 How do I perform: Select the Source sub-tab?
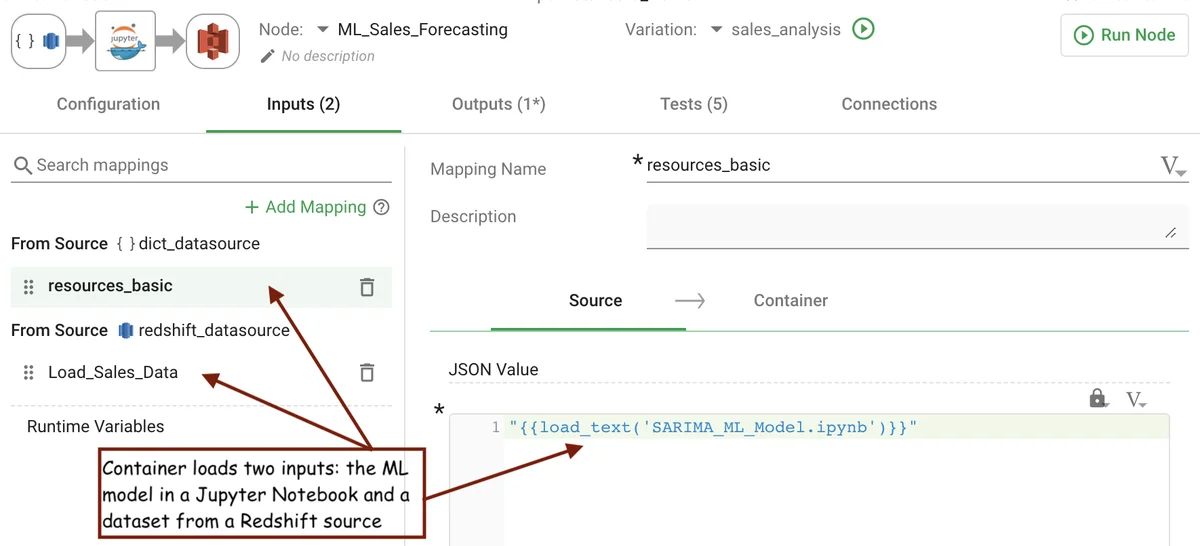click(x=596, y=300)
